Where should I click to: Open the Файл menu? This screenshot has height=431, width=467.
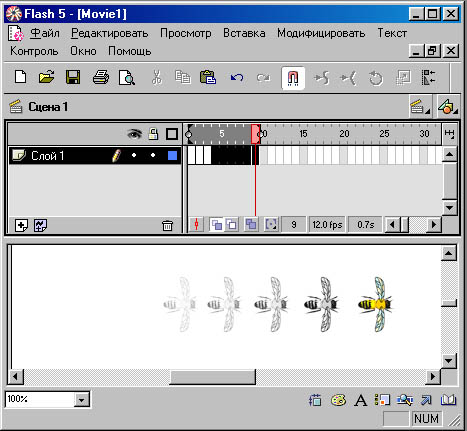(45, 33)
